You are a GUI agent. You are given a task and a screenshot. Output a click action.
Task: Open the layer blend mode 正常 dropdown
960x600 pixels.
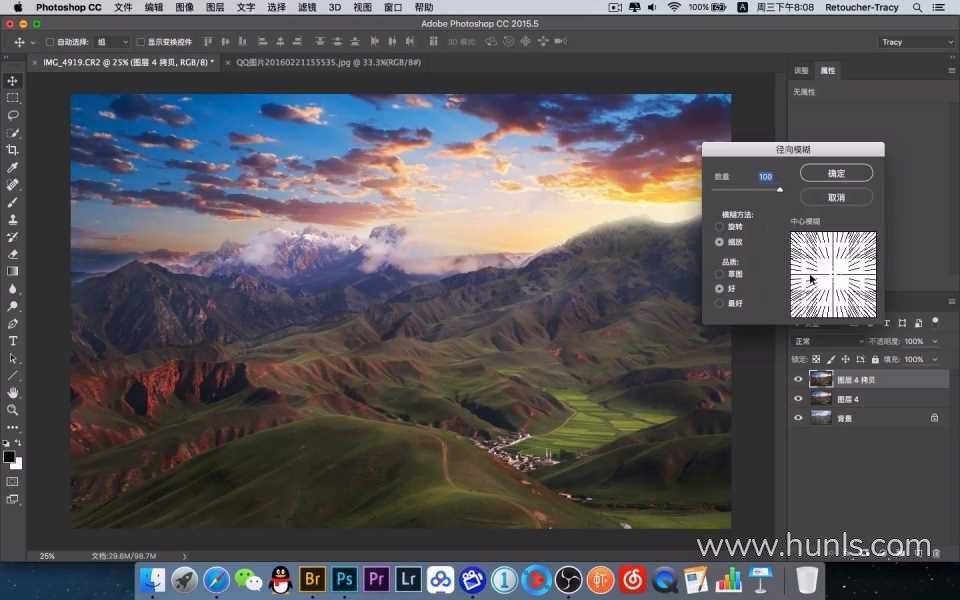(x=828, y=341)
